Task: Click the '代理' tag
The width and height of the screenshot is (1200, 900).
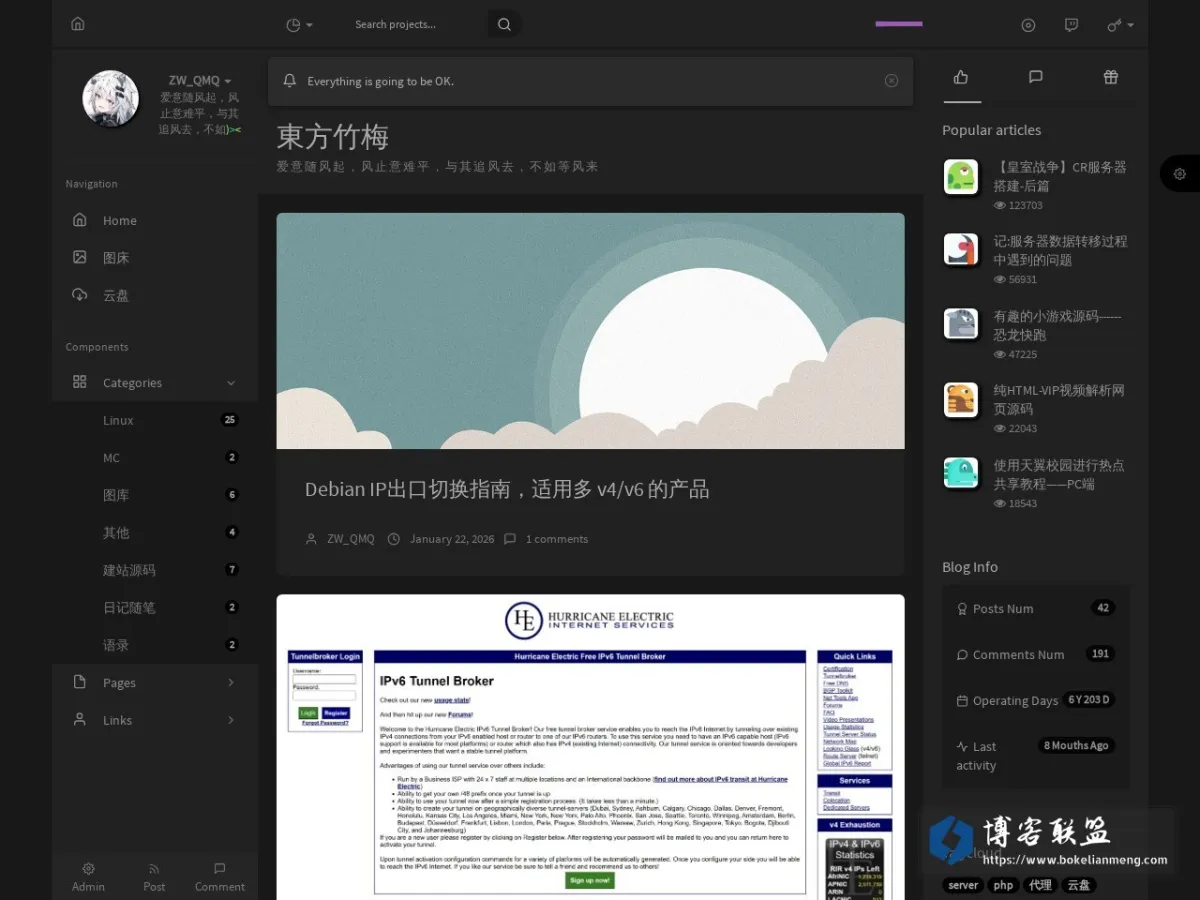Action: point(1040,885)
